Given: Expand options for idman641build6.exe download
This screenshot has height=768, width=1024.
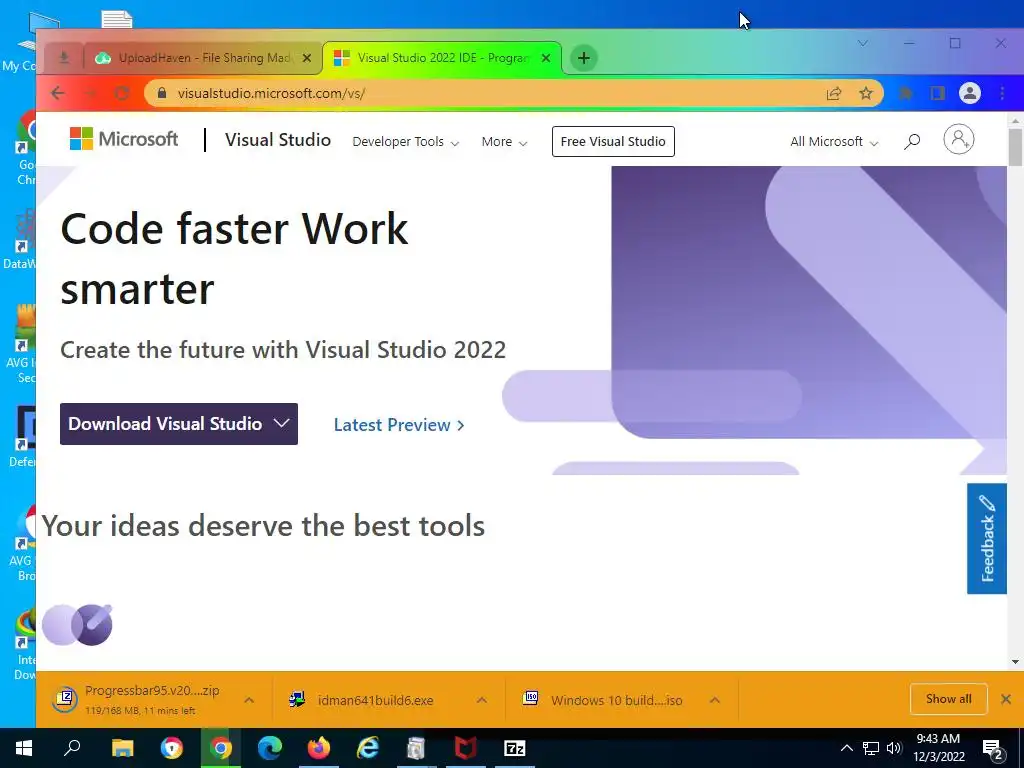Looking at the screenshot, I should [481, 699].
